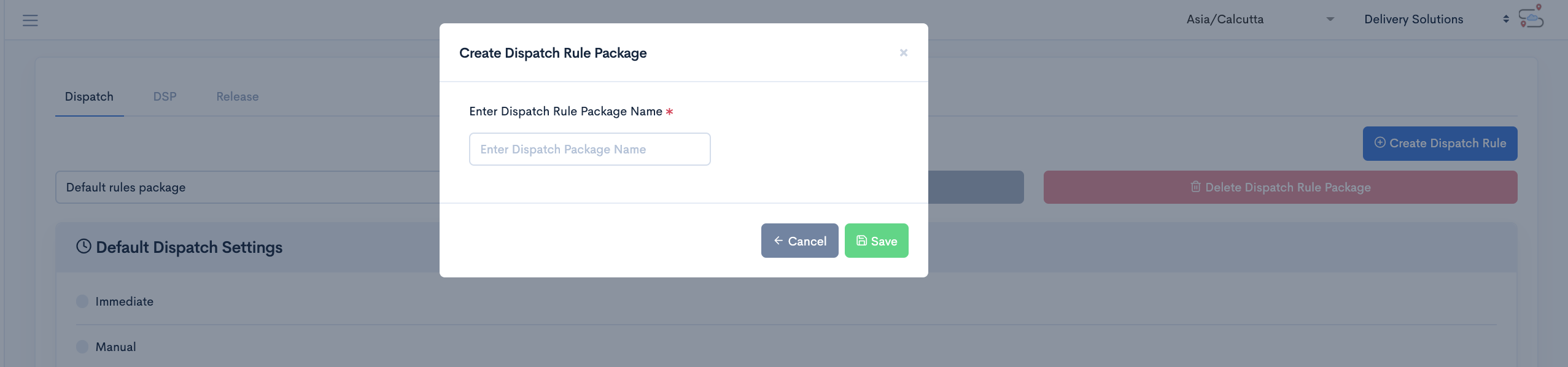Click the Cancel button in dialog

coord(799,241)
